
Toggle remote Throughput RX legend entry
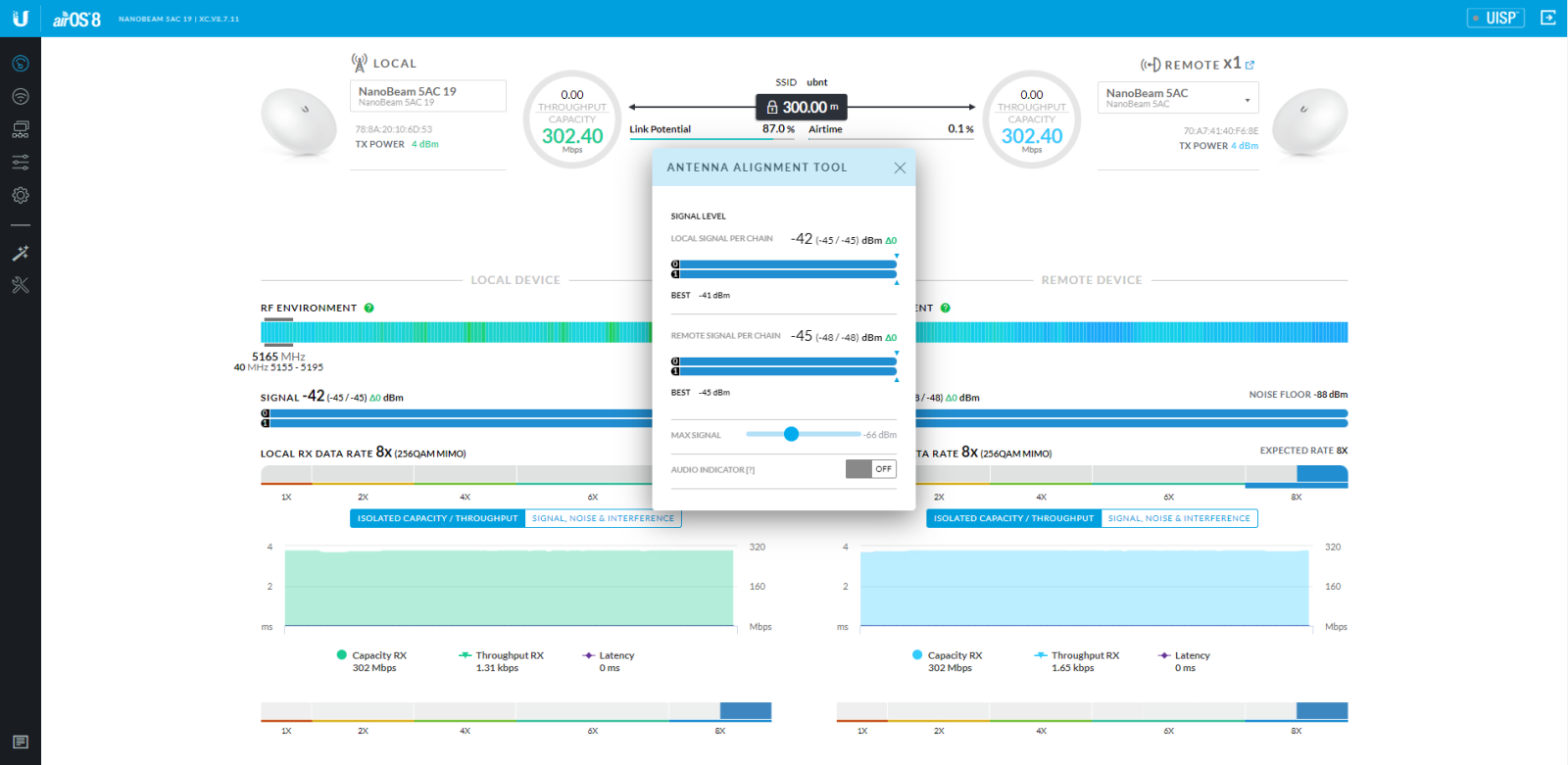(x=1077, y=661)
